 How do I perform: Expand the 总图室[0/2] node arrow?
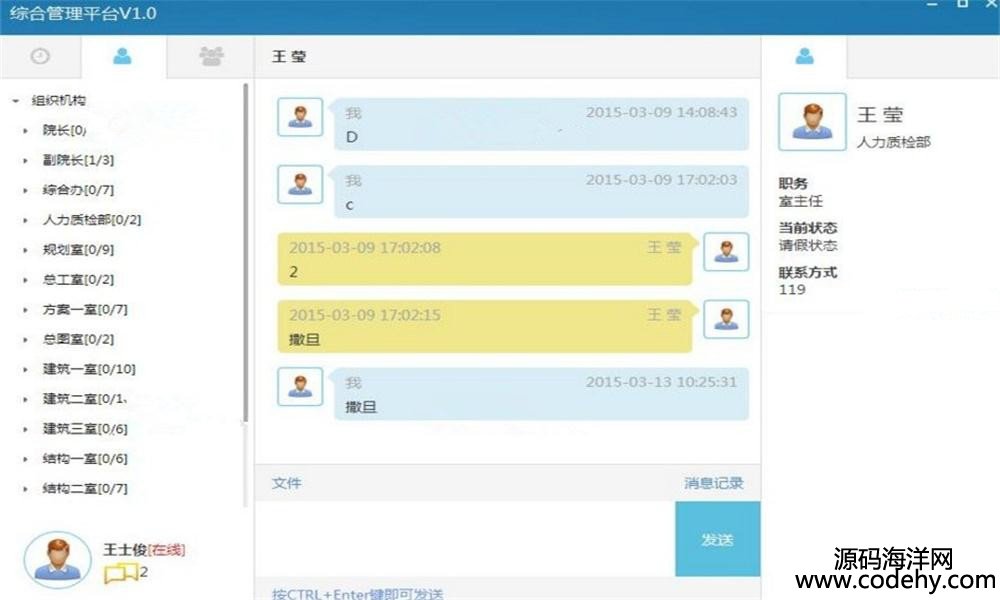[x=26, y=340]
